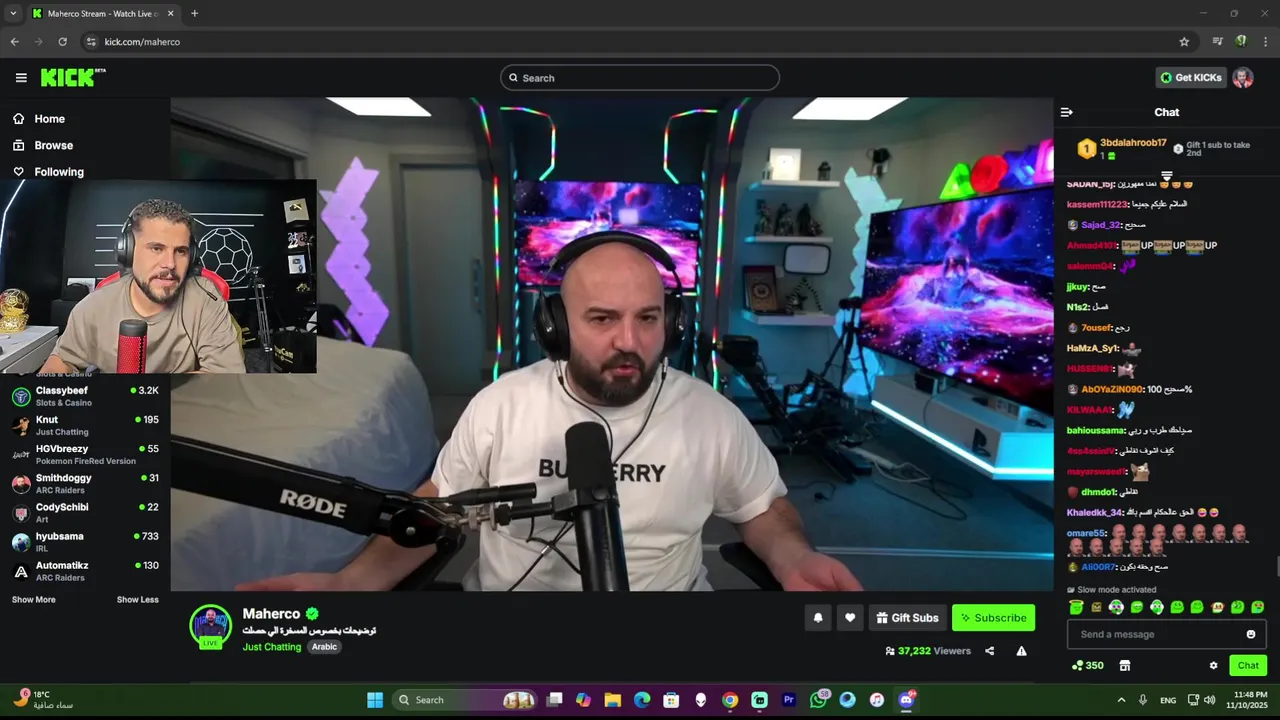Click the share stream icon

coord(989,651)
